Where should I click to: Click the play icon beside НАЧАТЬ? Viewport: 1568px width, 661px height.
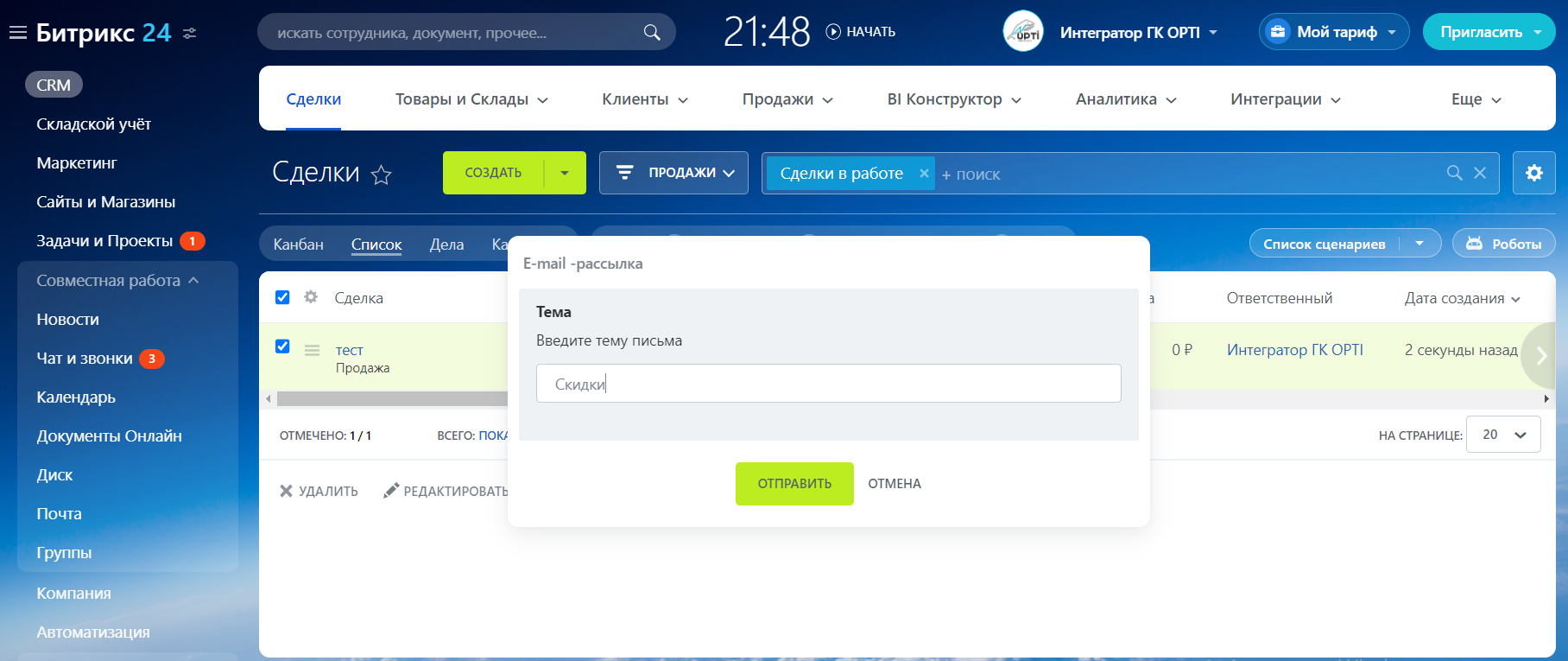pos(833,32)
